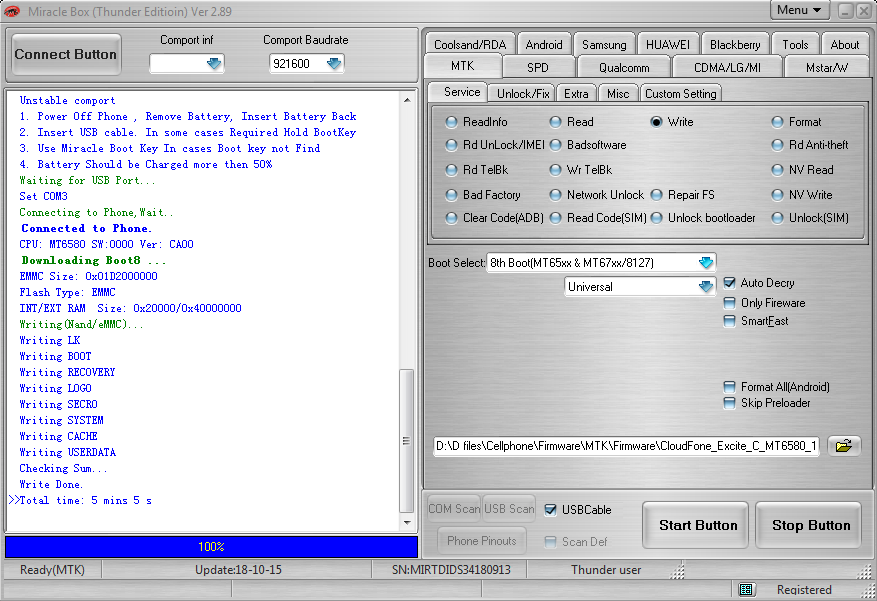Open the Custom Setting sub-tab
The width and height of the screenshot is (877, 601).
click(681, 93)
